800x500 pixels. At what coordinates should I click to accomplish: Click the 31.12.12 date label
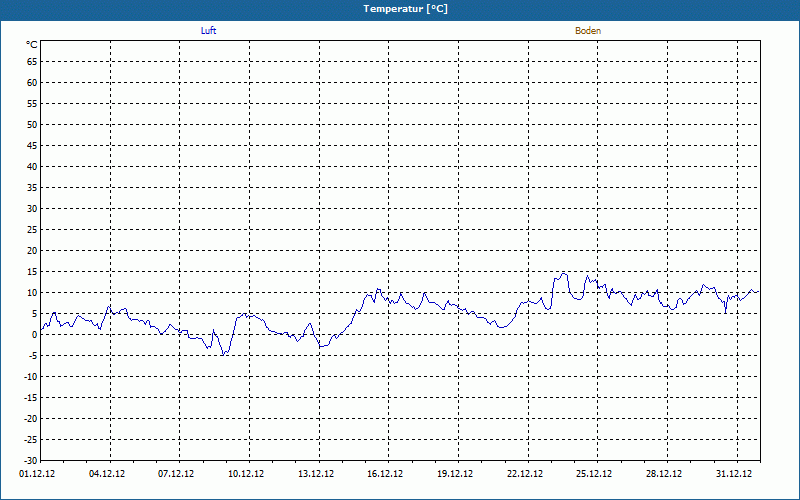pos(734,474)
